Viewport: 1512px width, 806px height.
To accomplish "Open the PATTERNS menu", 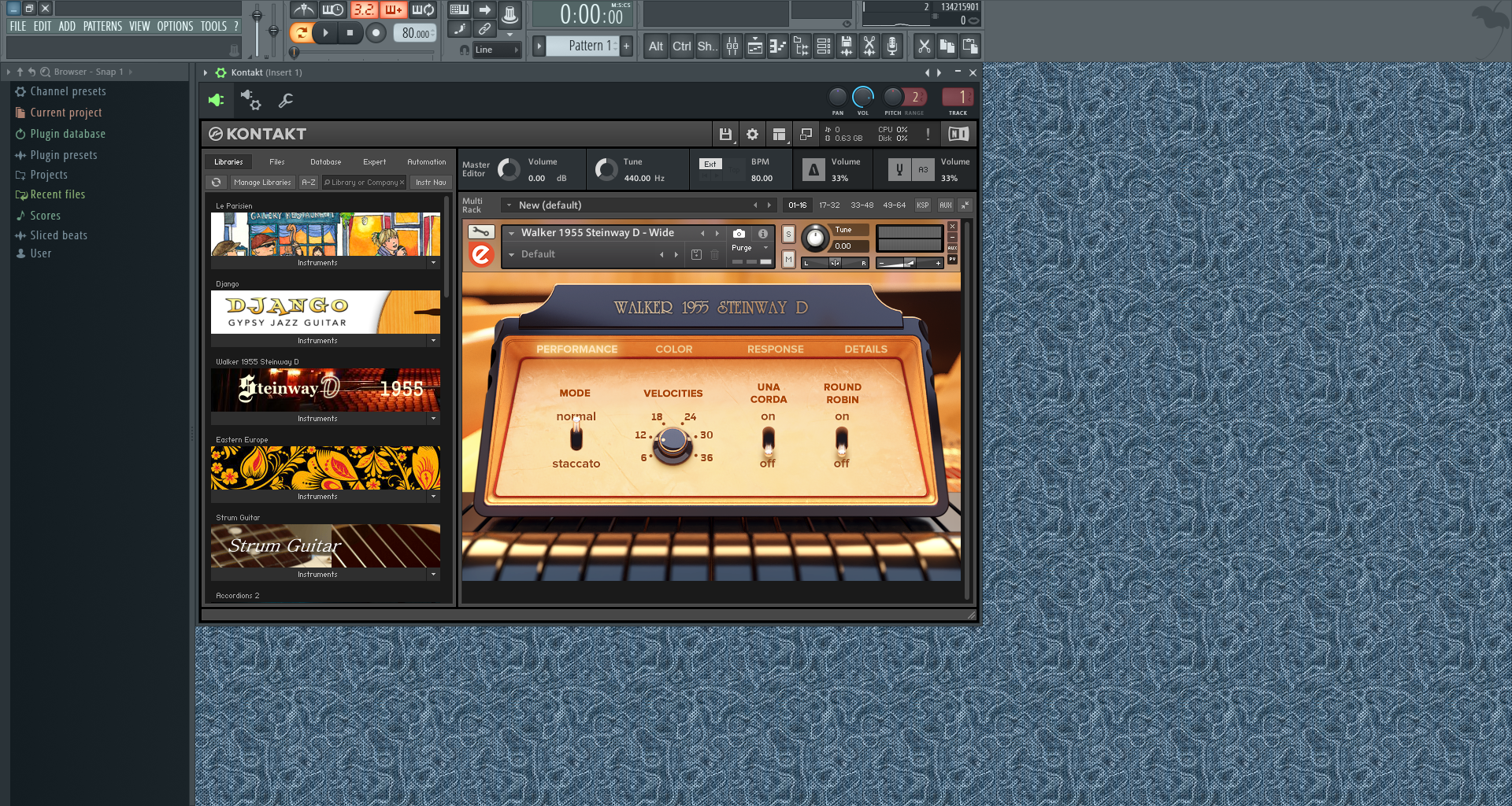I will tap(102, 26).
